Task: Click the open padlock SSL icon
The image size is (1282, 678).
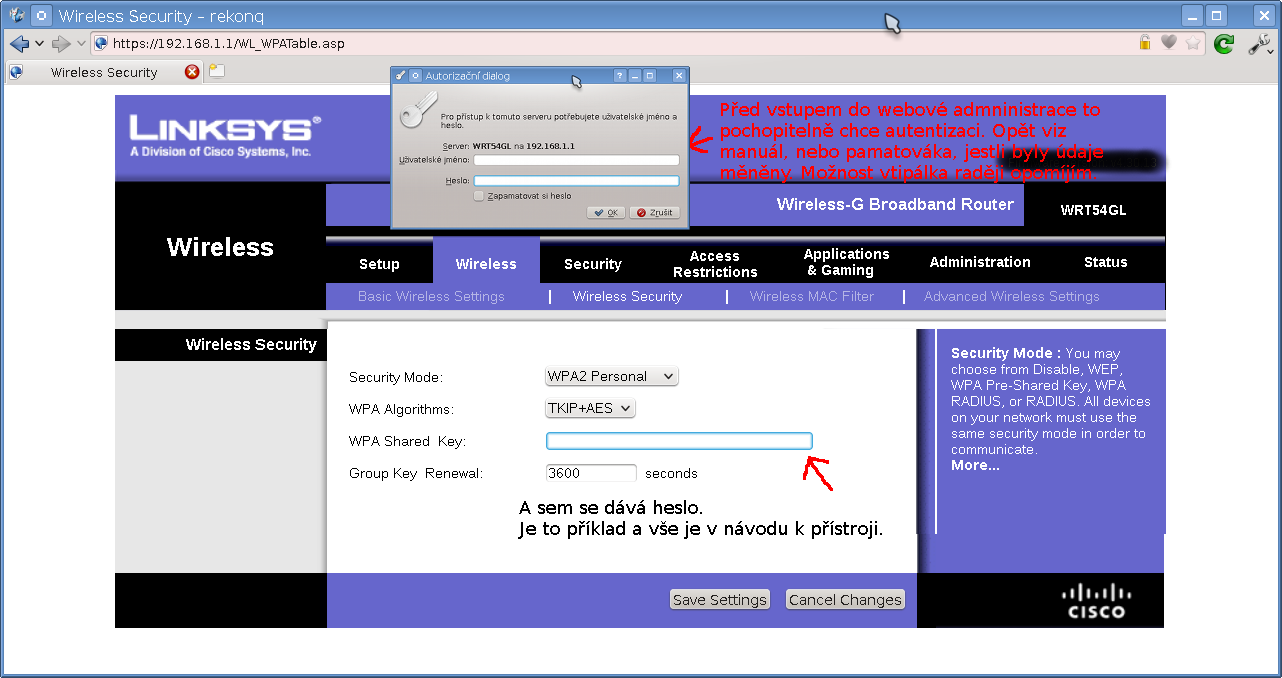Action: point(1146,43)
